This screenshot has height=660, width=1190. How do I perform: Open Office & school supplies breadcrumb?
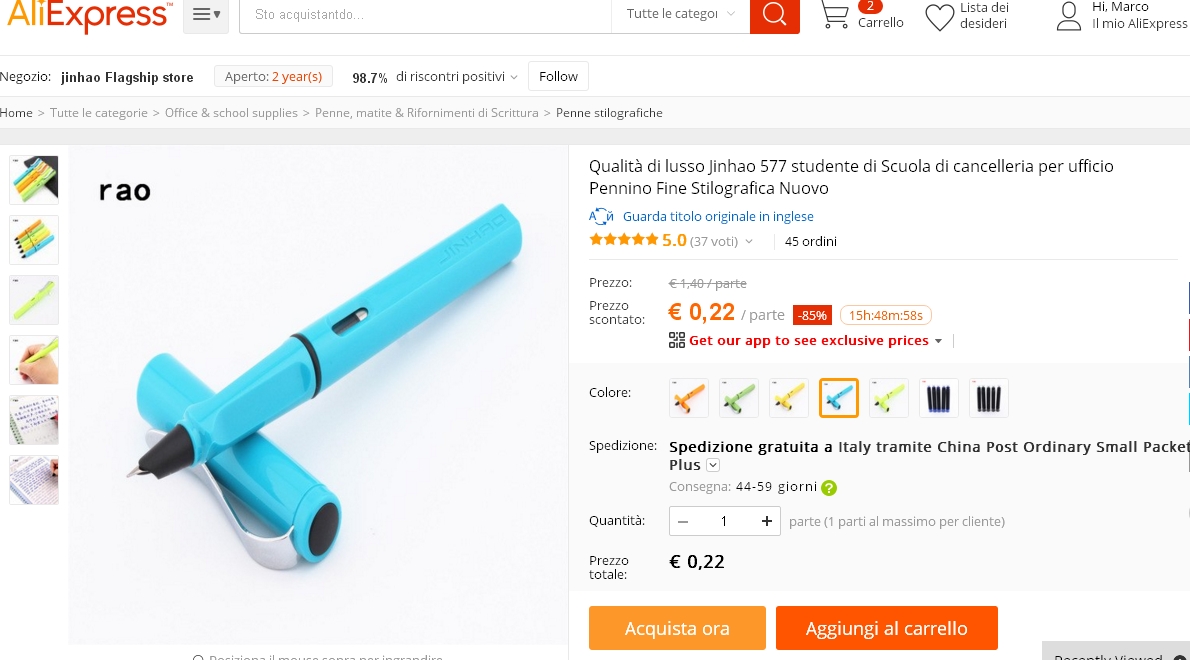coord(231,112)
